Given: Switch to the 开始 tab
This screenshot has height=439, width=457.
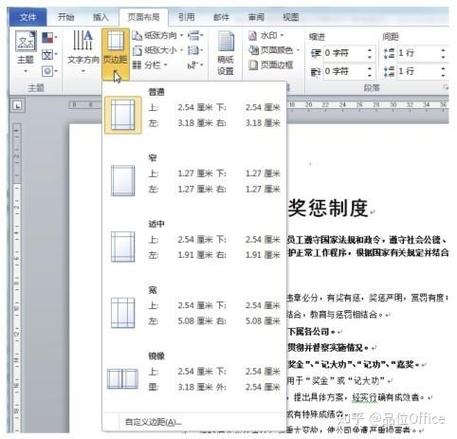Looking at the screenshot, I should point(66,17).
